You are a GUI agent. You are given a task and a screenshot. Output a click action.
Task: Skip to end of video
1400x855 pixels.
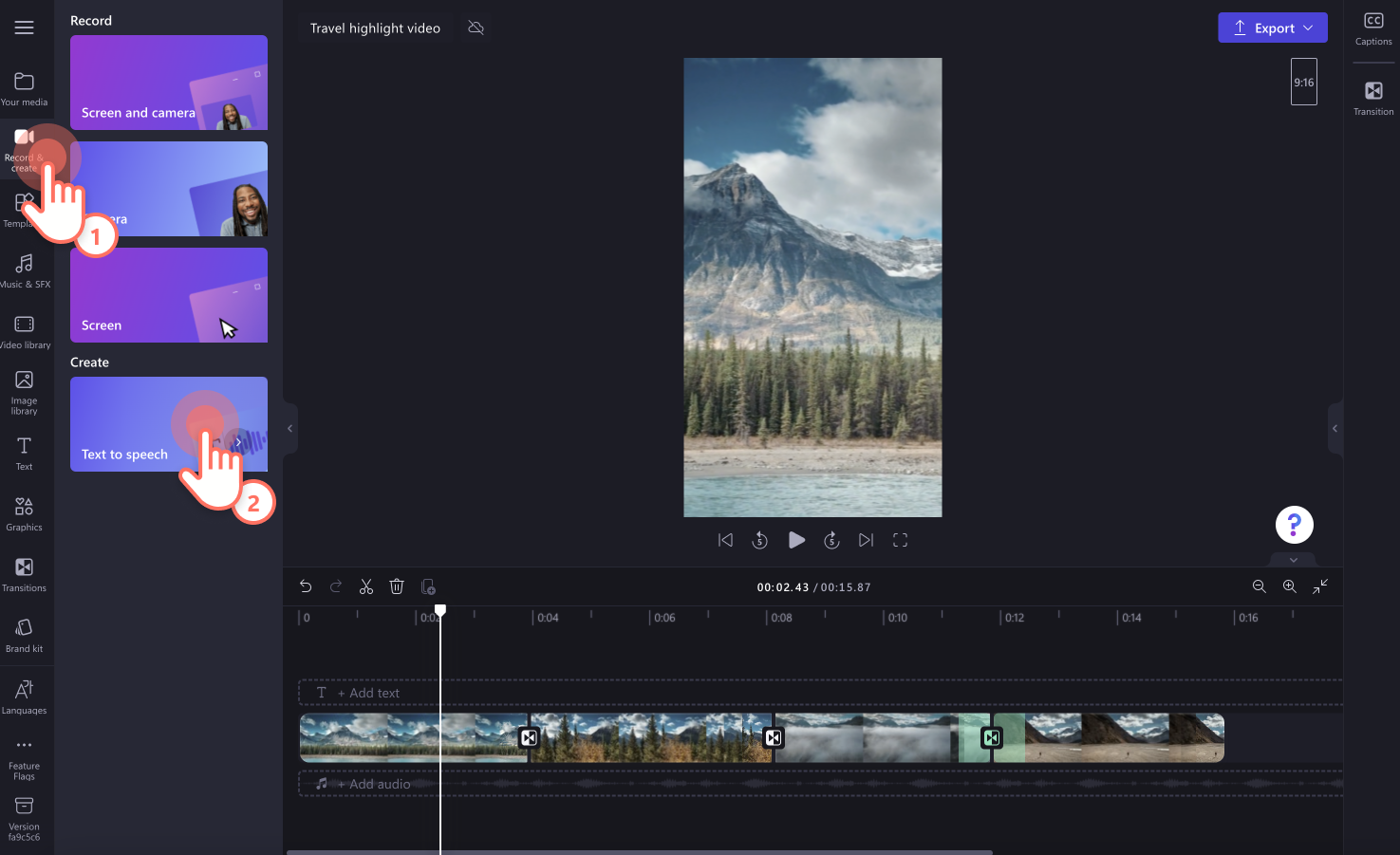(866, 540)
